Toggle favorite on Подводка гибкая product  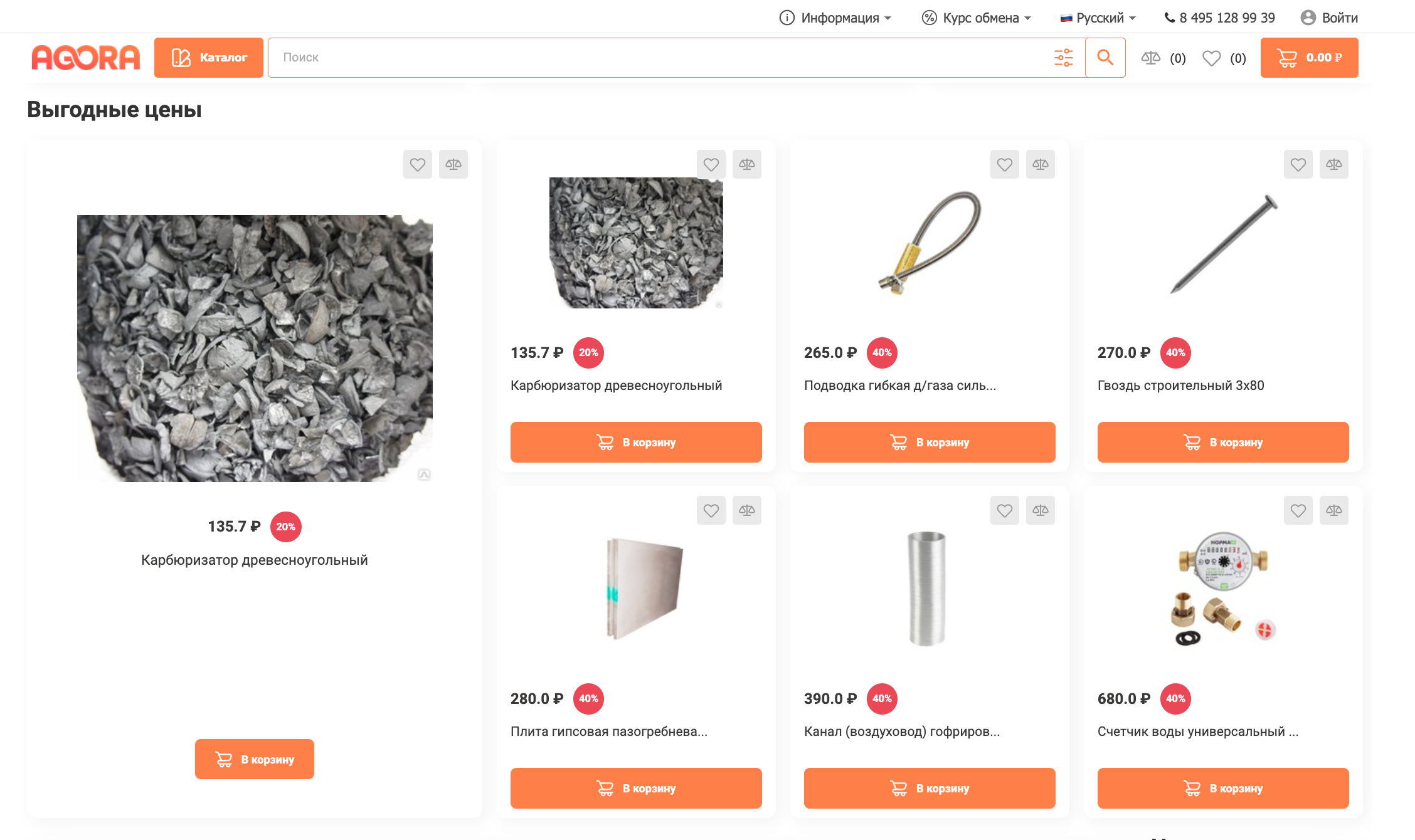pyautogui.click(x=1004, y=164)
